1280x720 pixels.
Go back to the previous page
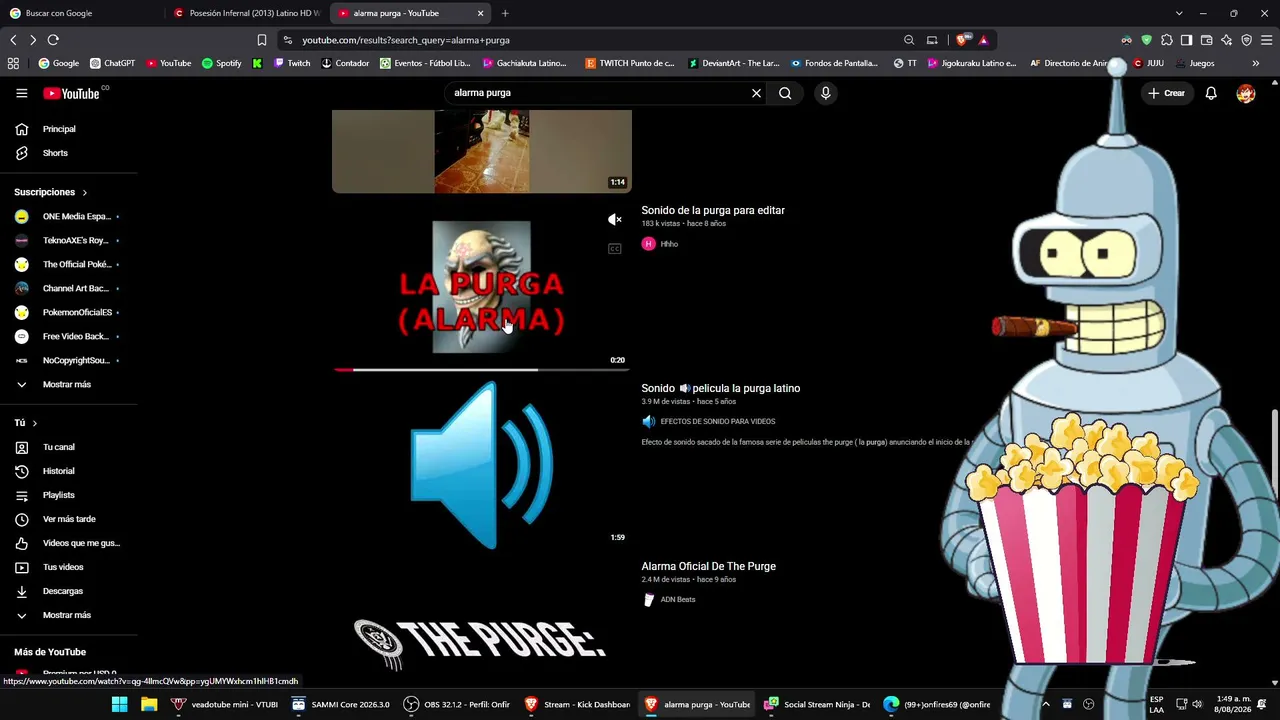point(13,40)
